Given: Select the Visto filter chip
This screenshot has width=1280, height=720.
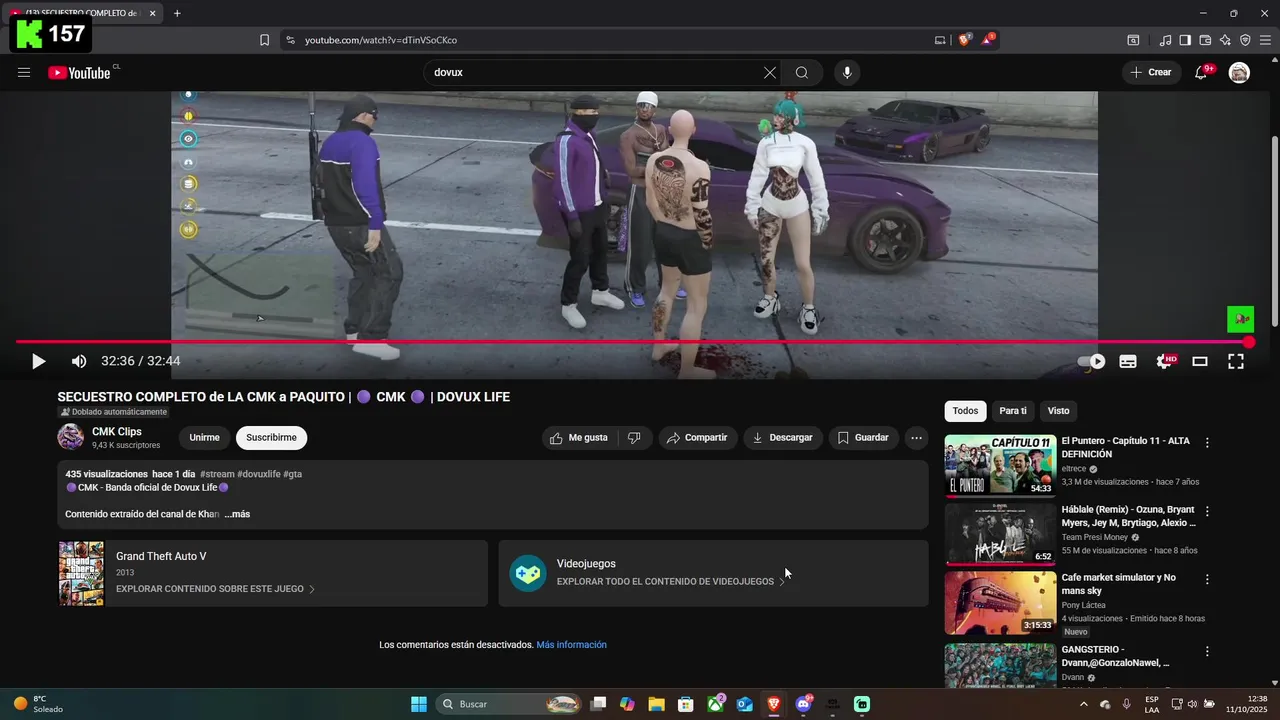Looking at the screenshot, I should tap(1059, 411).
